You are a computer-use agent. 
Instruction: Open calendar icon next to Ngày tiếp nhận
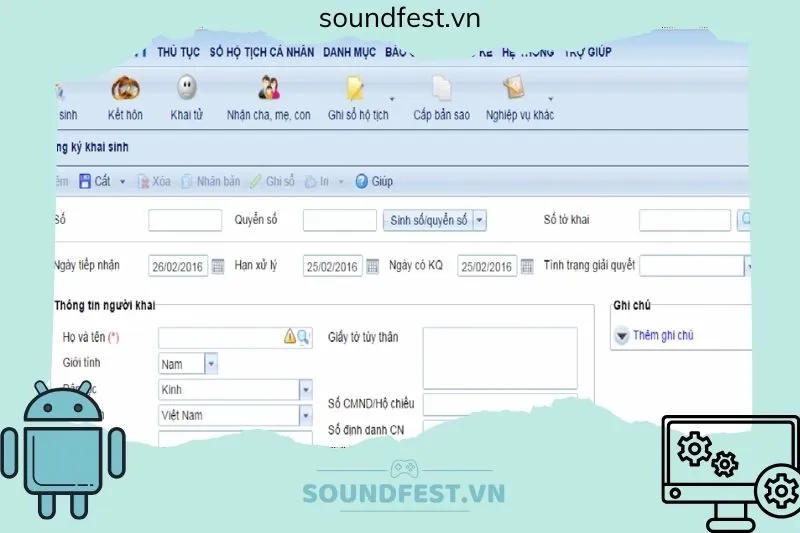point(218,266)
